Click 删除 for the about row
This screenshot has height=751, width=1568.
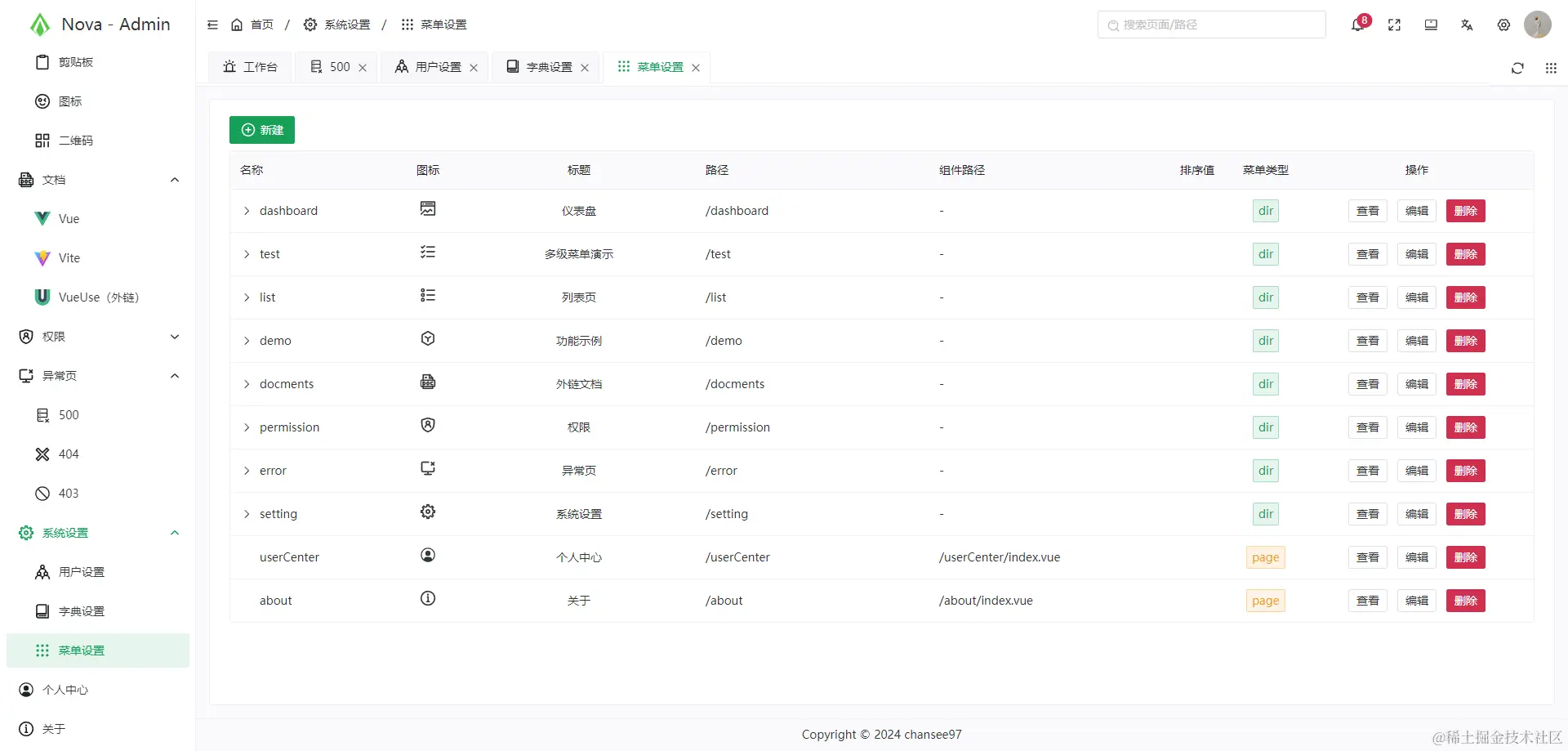click(x=1466, y=601)
